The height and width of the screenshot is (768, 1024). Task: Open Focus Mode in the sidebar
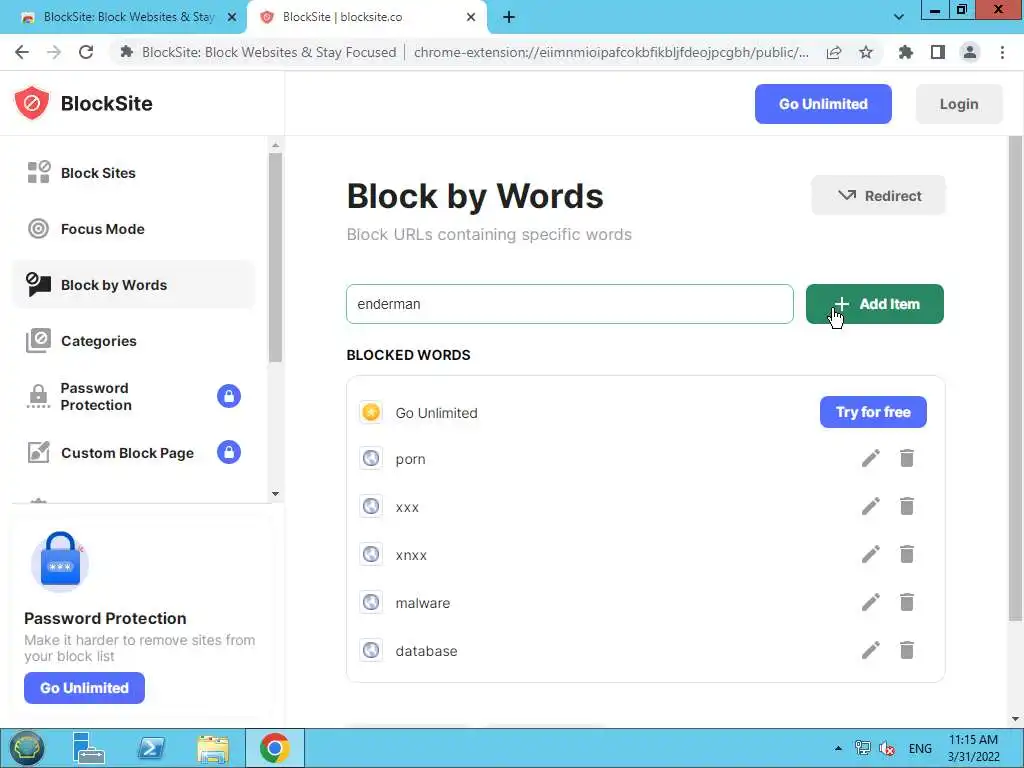pos(133,229)
